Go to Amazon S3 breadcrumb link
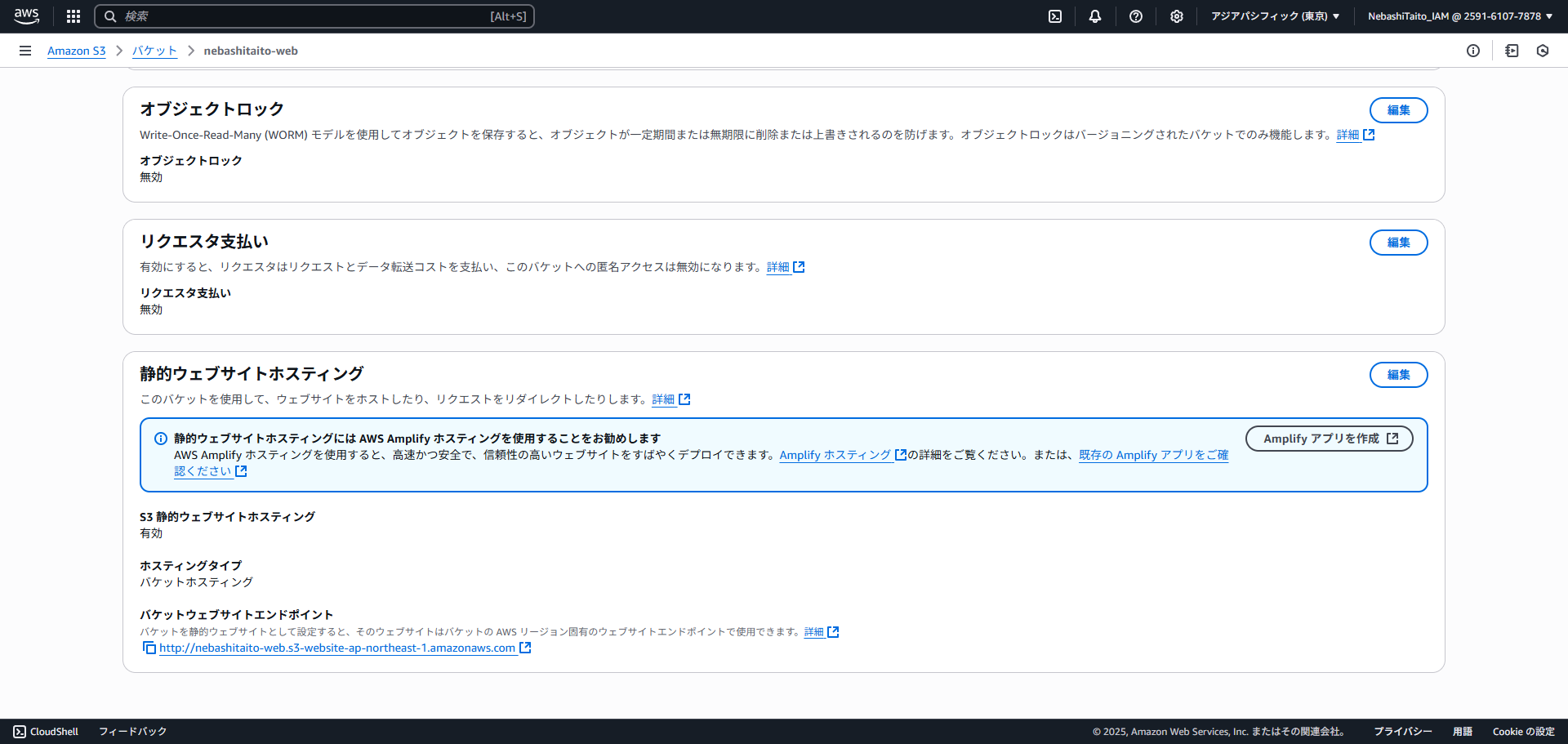The width and height of the screenshot is (1568, 744). click(76, 51)
